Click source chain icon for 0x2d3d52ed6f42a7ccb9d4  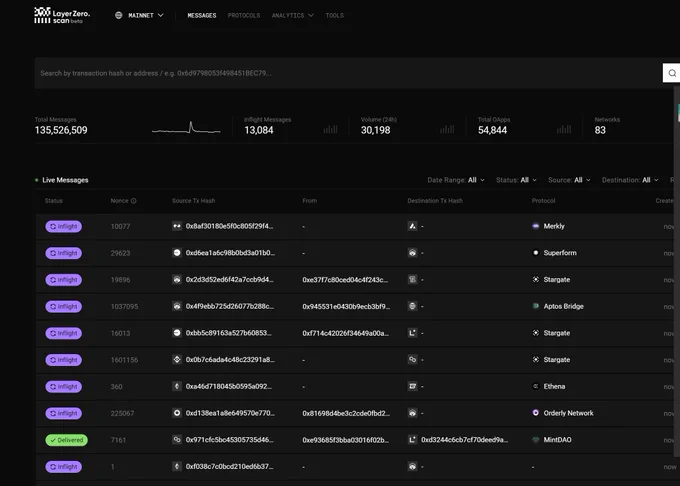tap(177, 280)
